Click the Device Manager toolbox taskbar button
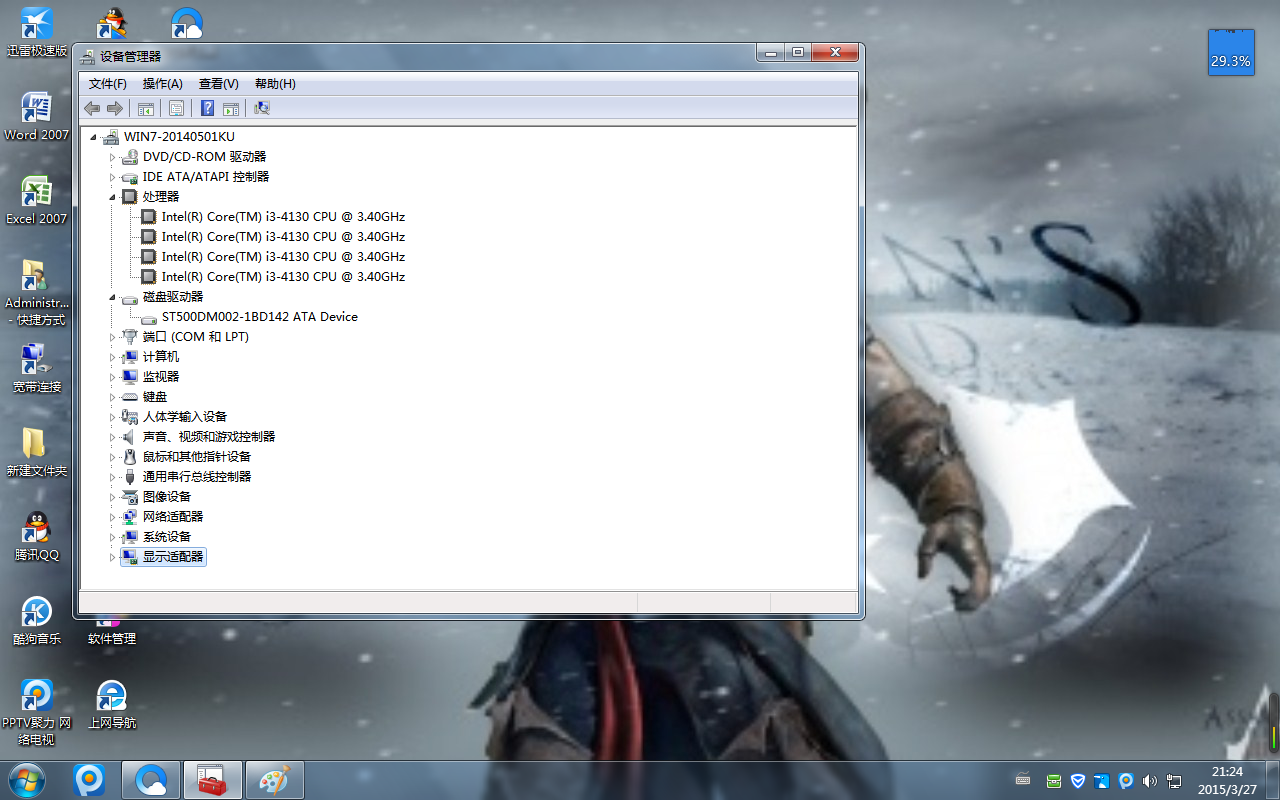The image size is (1280, 800). (212, 780)
